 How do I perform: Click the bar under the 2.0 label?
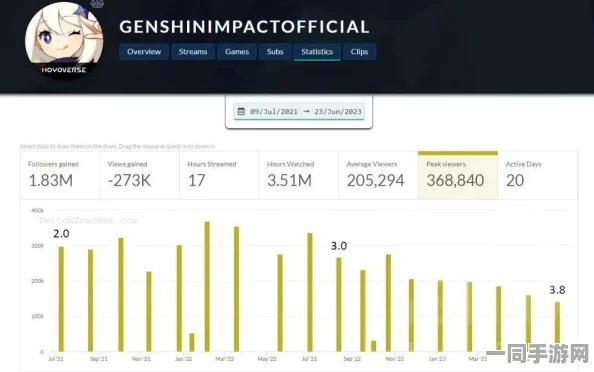[61, 299]
